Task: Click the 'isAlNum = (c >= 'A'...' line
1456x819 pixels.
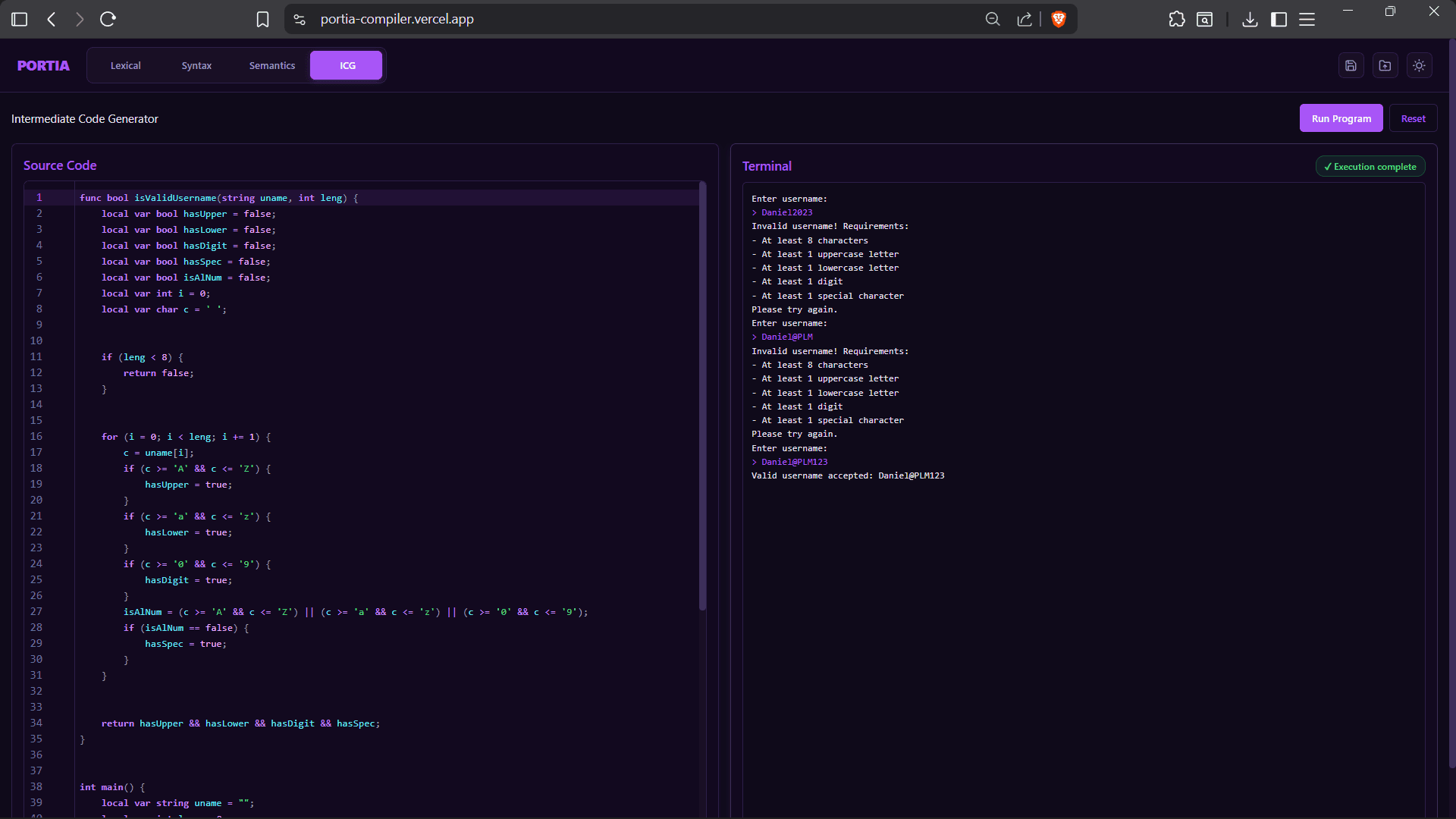Action: pyautogui.click(x=356, y=612)
